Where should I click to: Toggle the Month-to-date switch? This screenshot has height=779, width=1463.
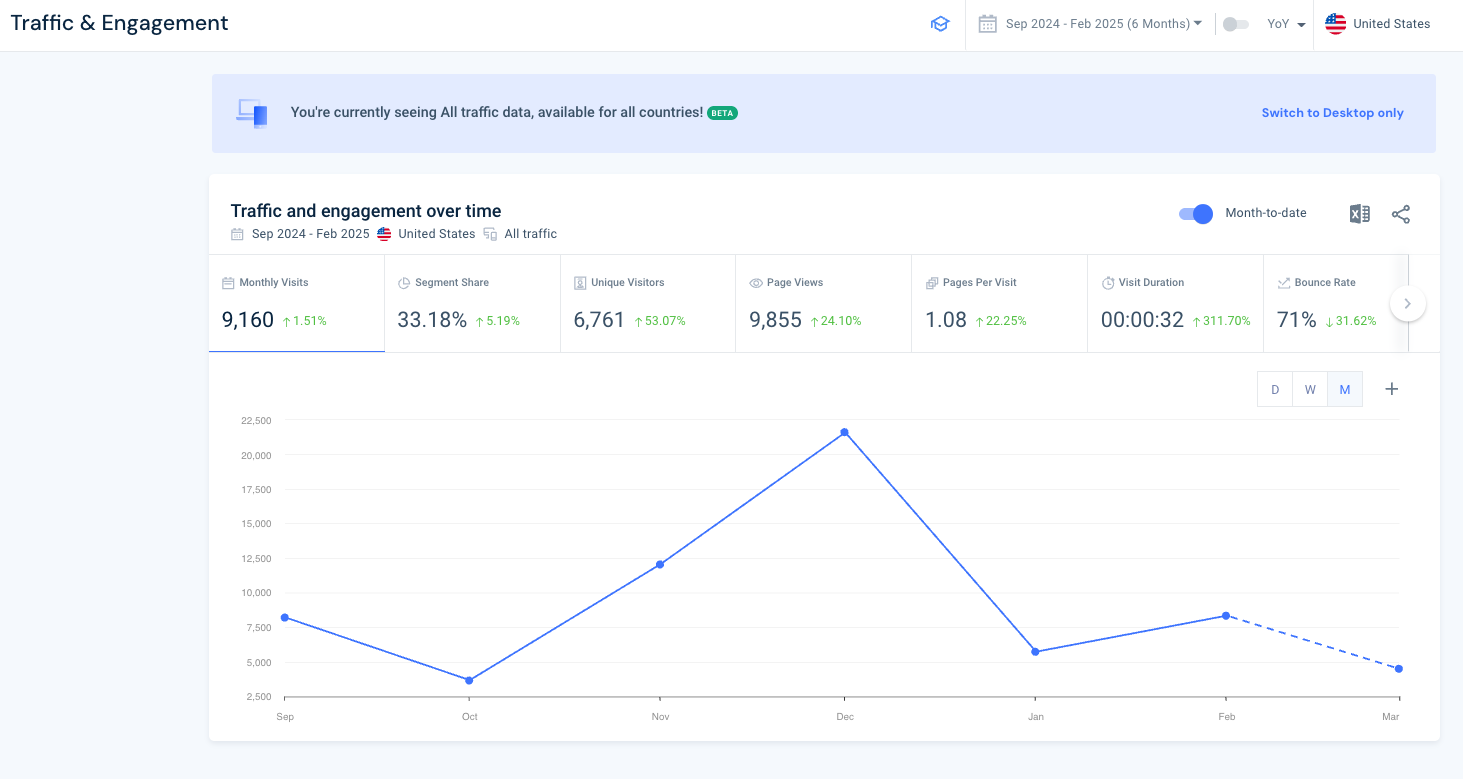point(1195,213)
